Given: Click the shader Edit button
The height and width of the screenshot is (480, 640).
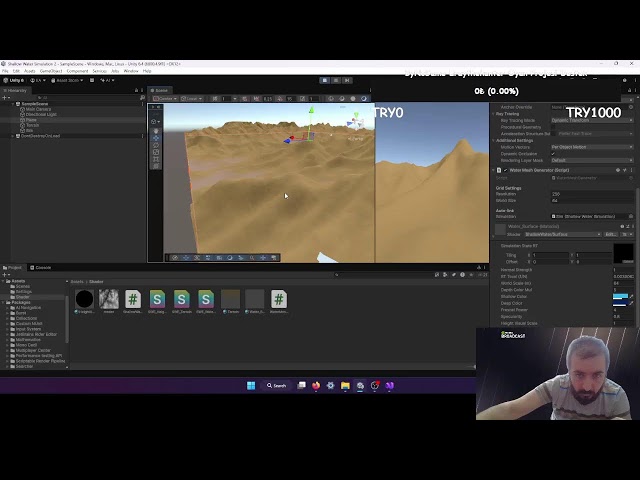Looking at the screenshot, I should pyautogui.click(x=611, y=234).
